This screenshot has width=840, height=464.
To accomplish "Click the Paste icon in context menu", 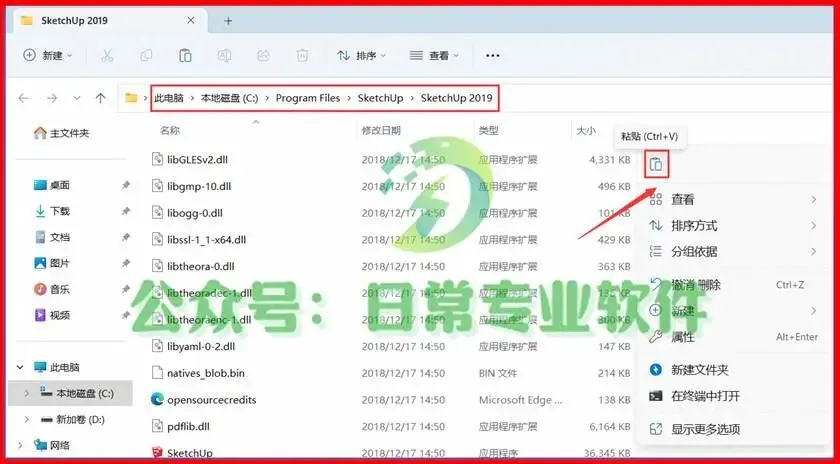I will (x=656, y=164).
